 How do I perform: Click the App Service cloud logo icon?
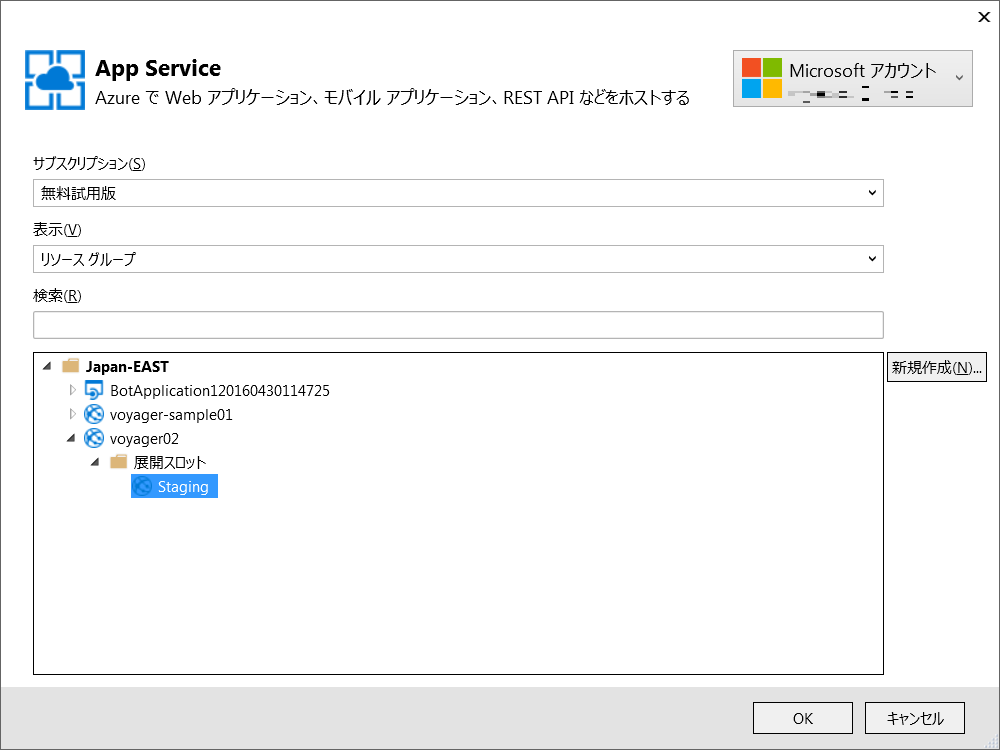click(55, 80)
